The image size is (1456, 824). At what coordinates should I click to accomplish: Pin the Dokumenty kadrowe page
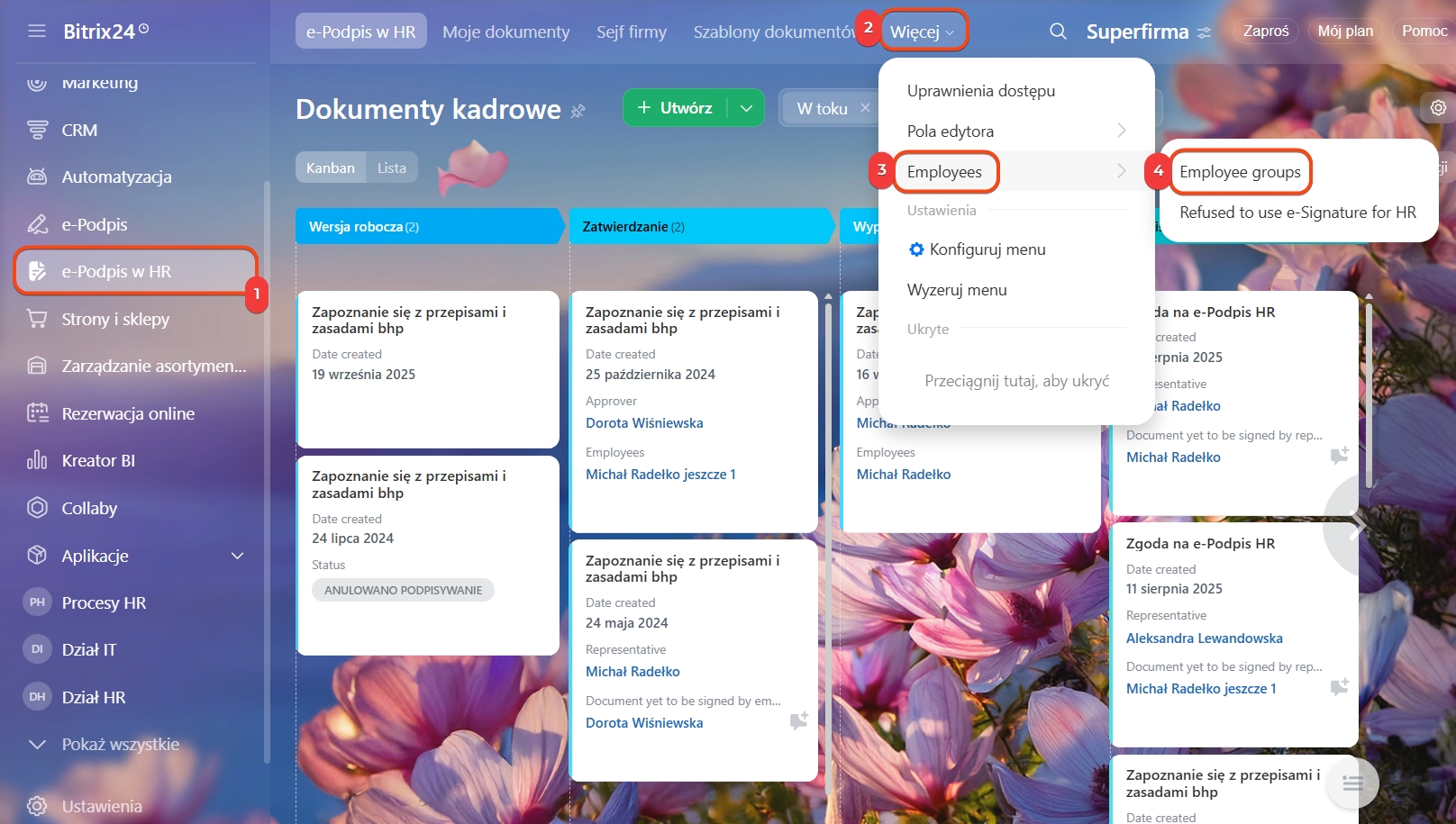click(x=578, y=111)
